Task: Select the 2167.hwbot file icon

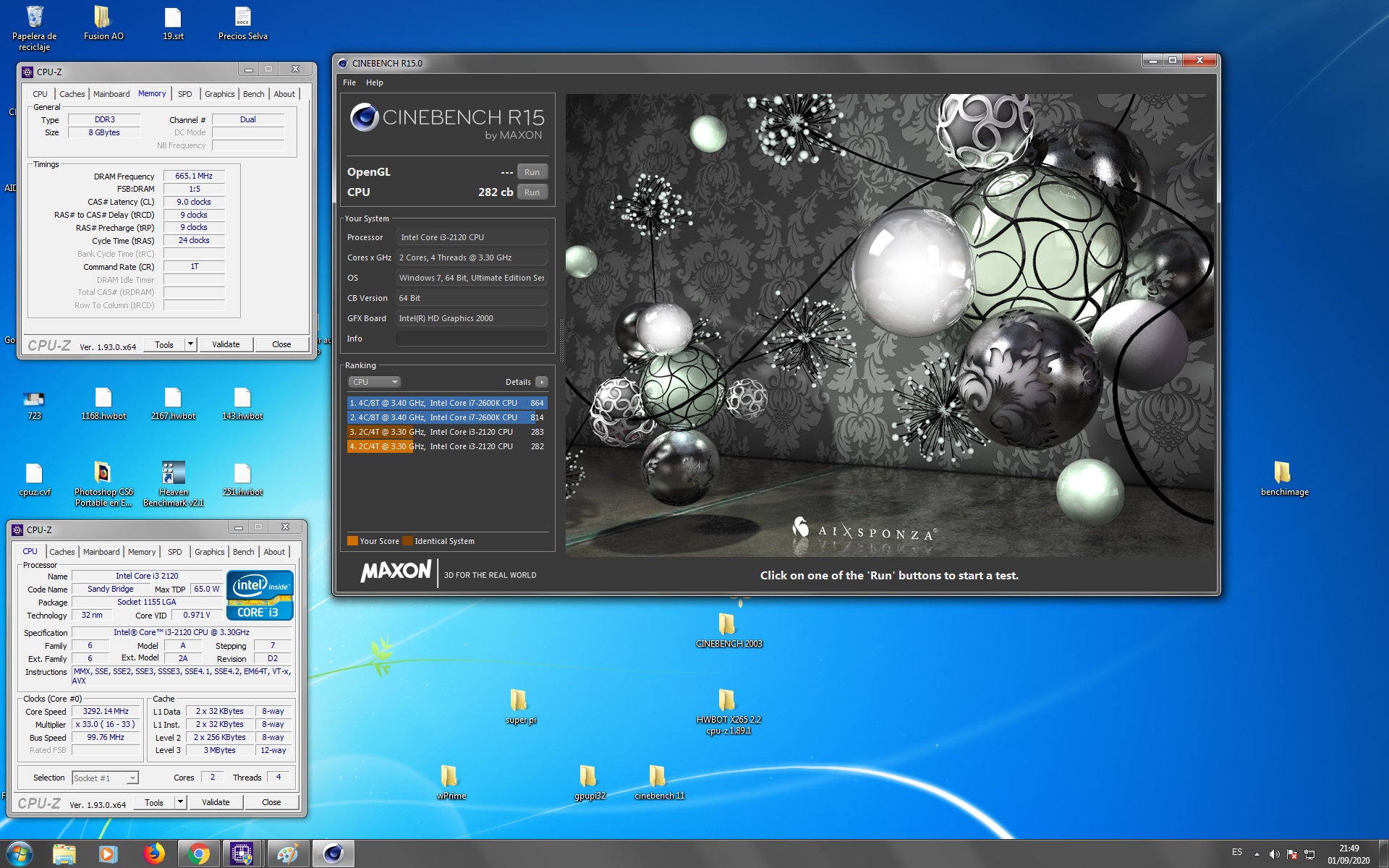Action: (x=173, y=404)
